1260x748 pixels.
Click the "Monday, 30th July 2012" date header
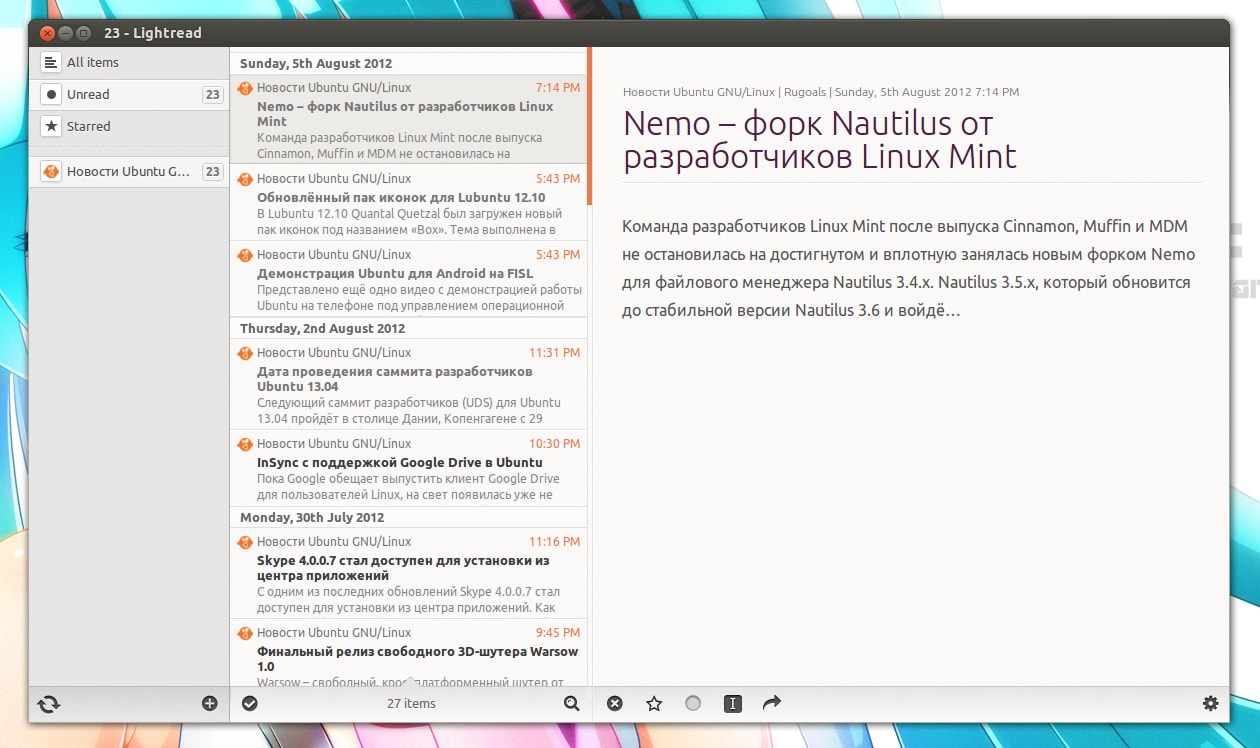click(x=408, y=517)
